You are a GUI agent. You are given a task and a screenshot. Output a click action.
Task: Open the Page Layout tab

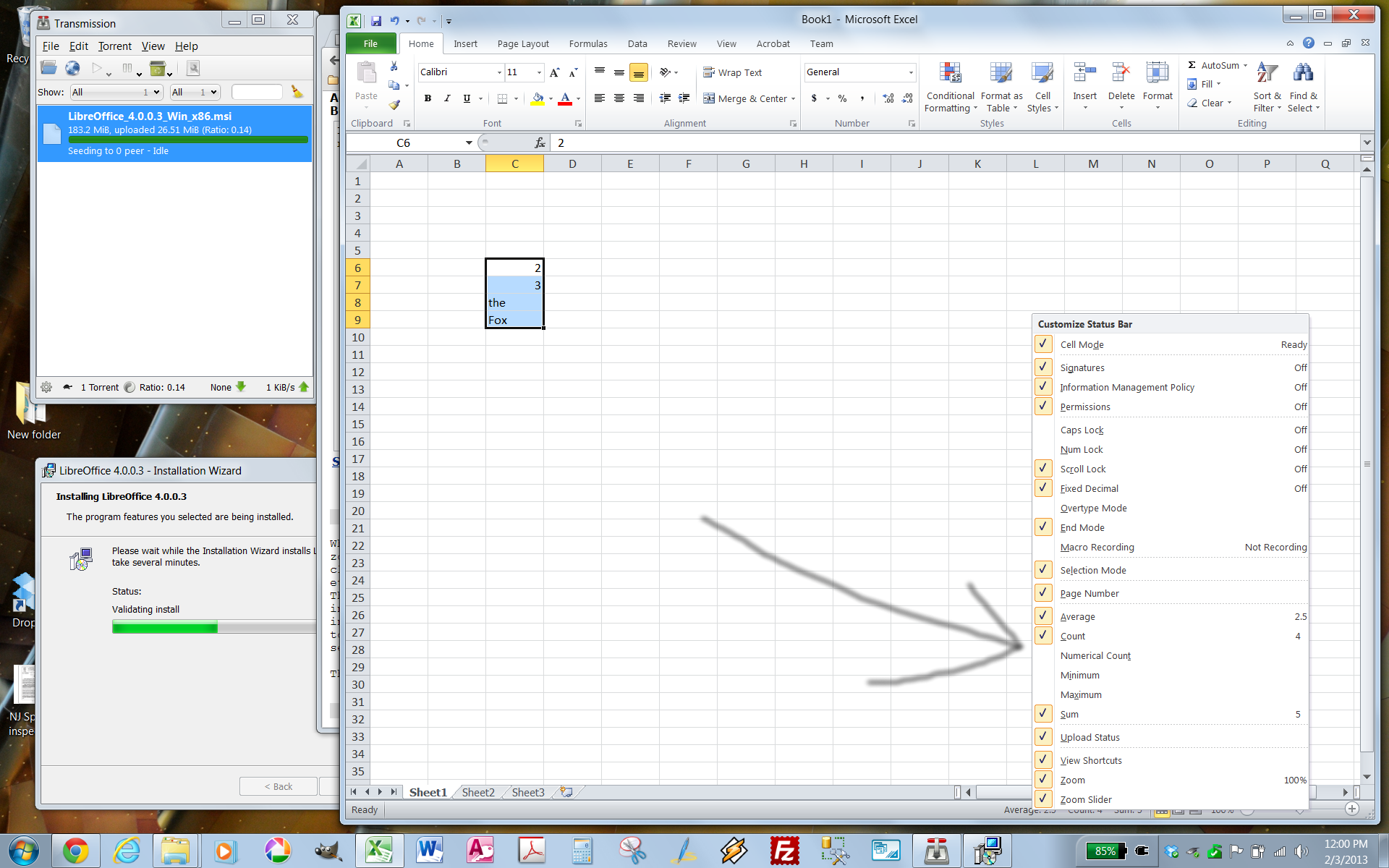[523, 43]
